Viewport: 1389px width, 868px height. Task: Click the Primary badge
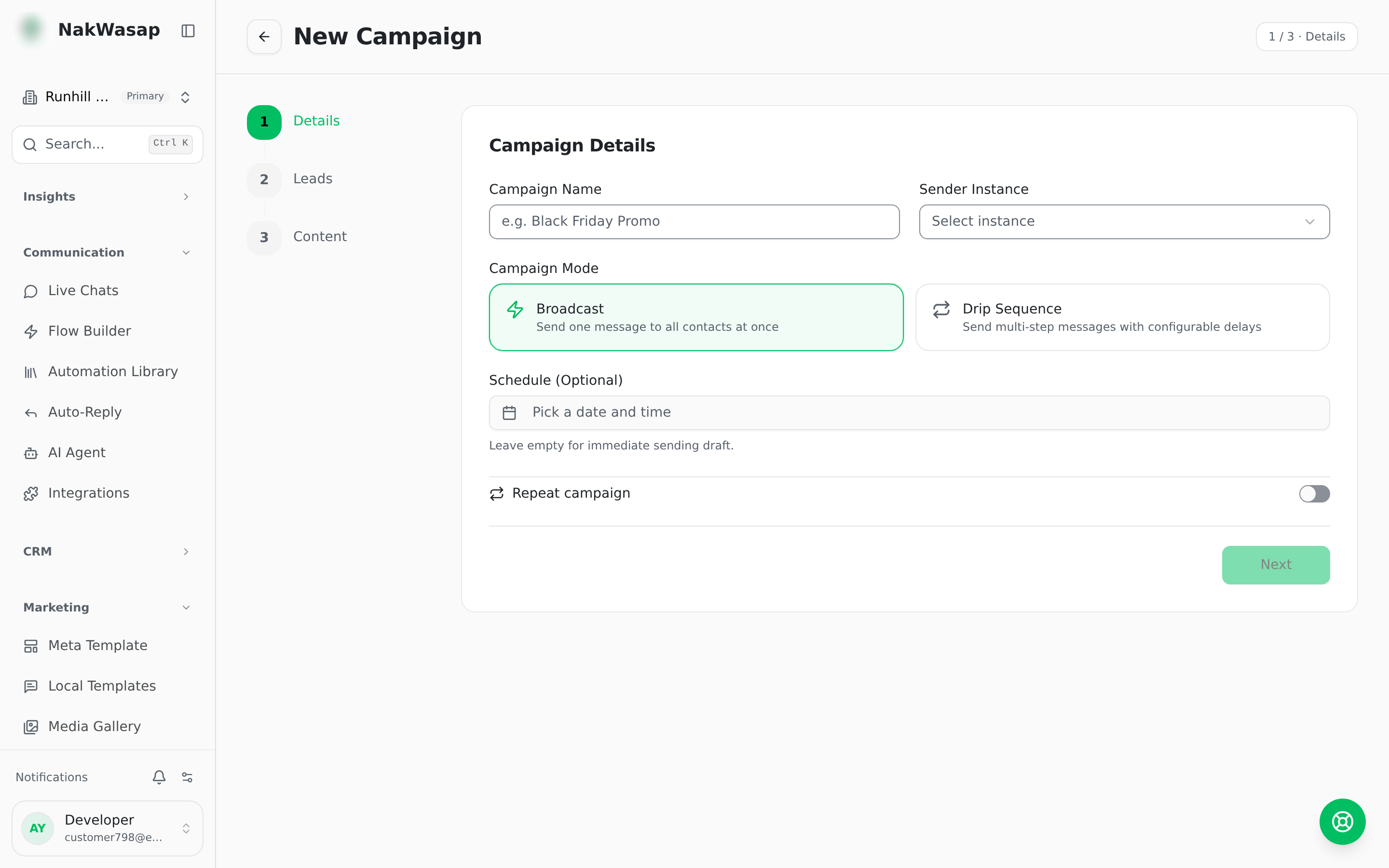[x=145, y=96]
